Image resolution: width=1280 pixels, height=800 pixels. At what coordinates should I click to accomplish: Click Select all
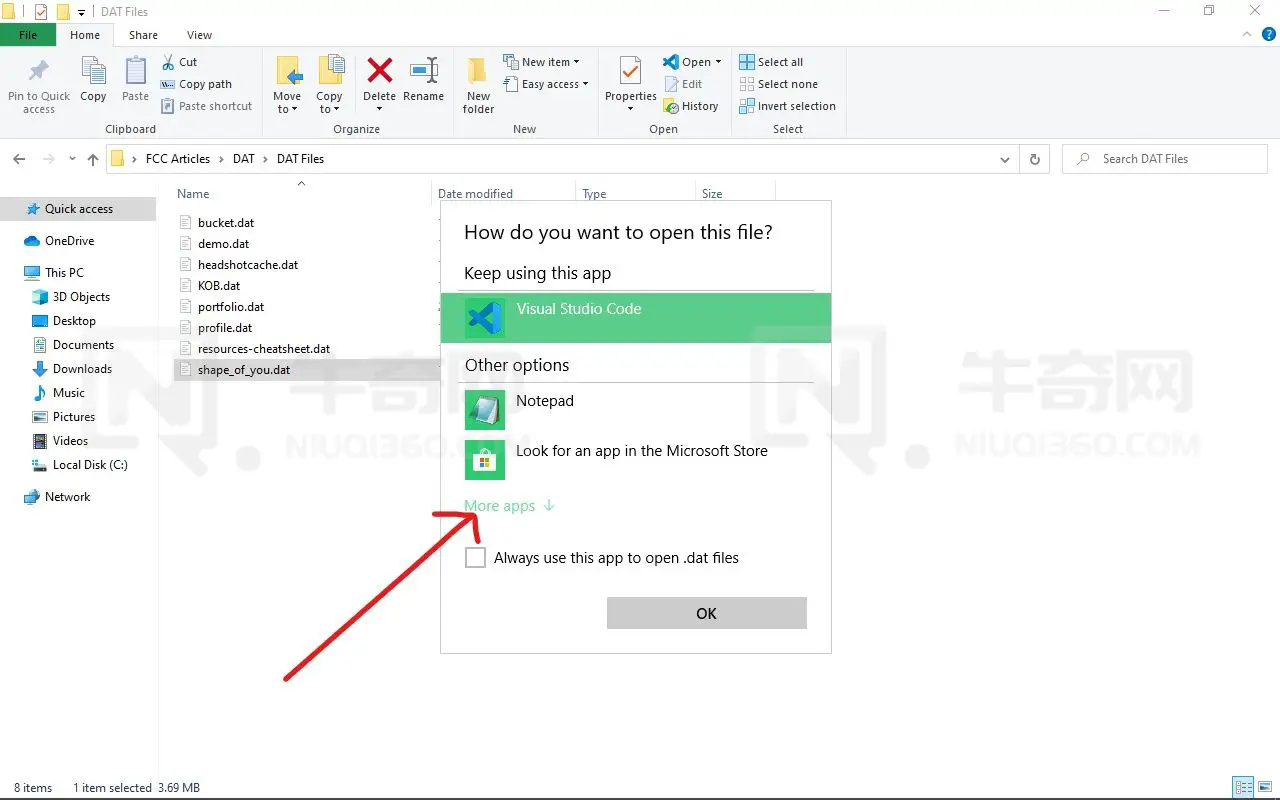[771, 62]
